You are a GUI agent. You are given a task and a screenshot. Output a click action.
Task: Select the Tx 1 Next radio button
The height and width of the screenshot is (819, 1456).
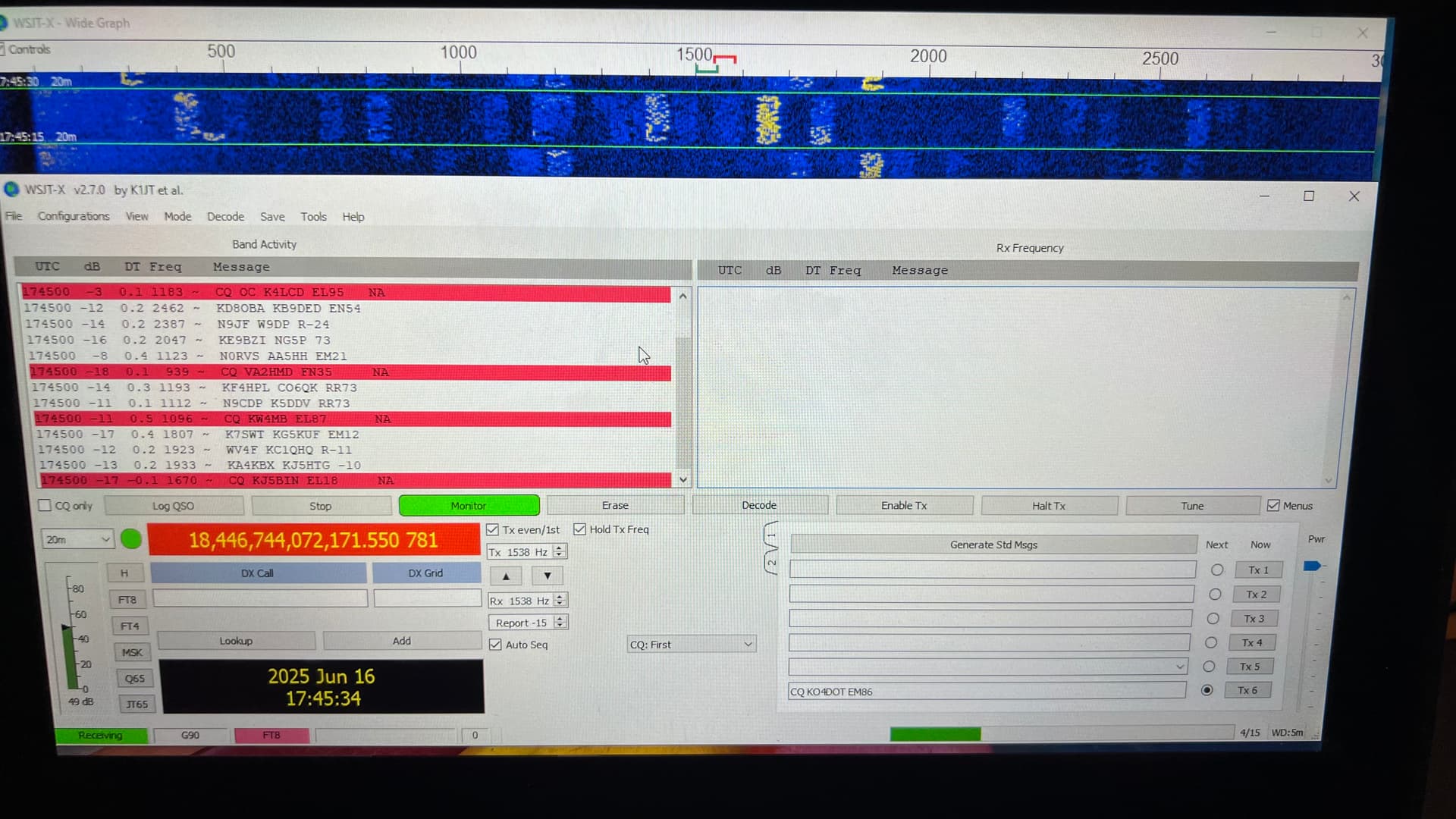1217,570
